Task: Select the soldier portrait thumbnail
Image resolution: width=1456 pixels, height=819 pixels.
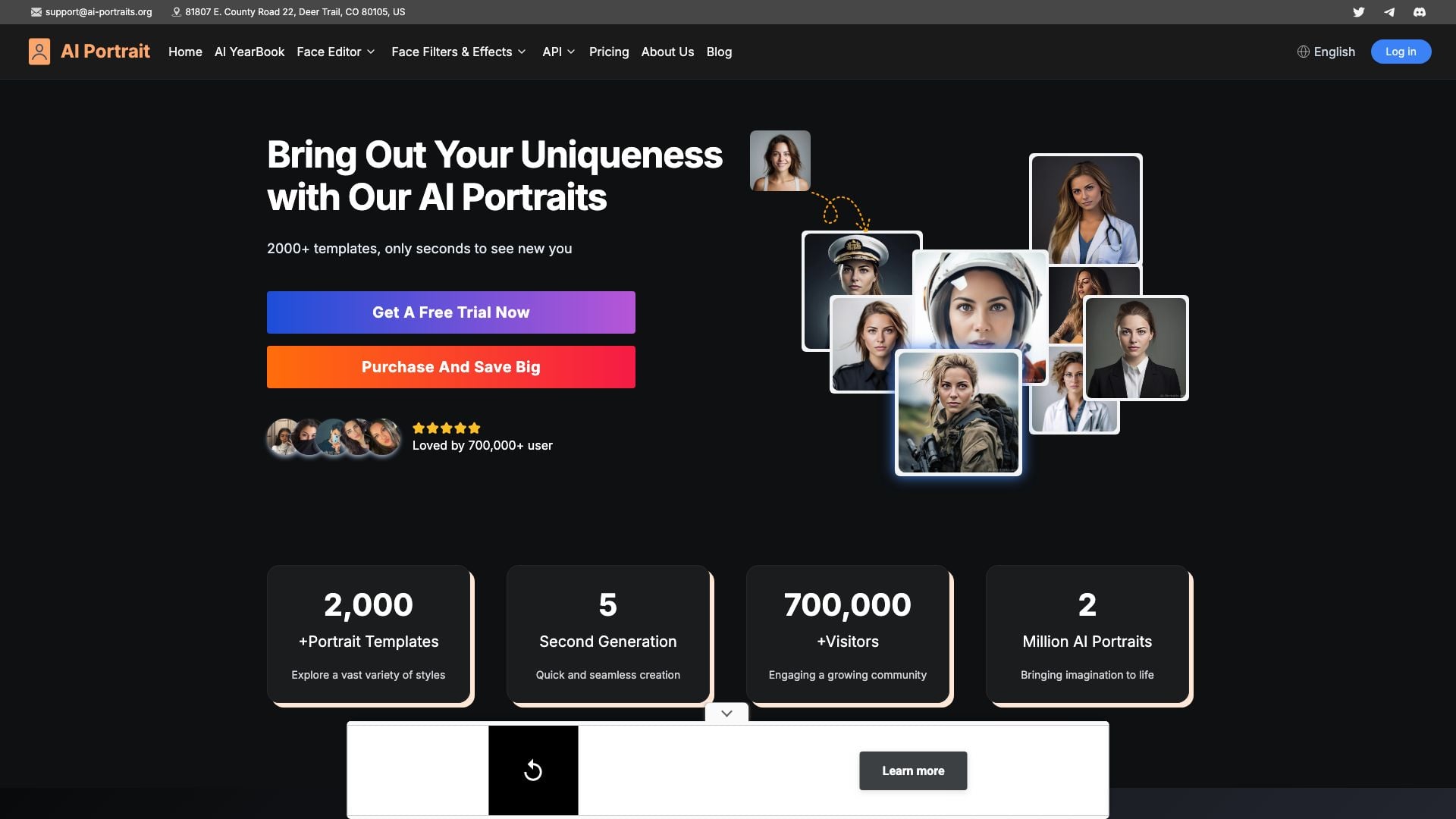Action: (958, 413)
